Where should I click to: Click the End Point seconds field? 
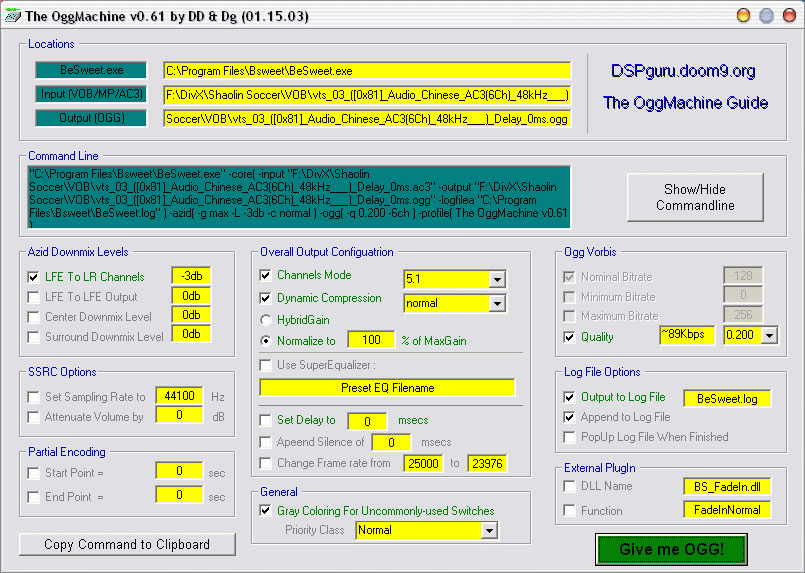[179, 495]
